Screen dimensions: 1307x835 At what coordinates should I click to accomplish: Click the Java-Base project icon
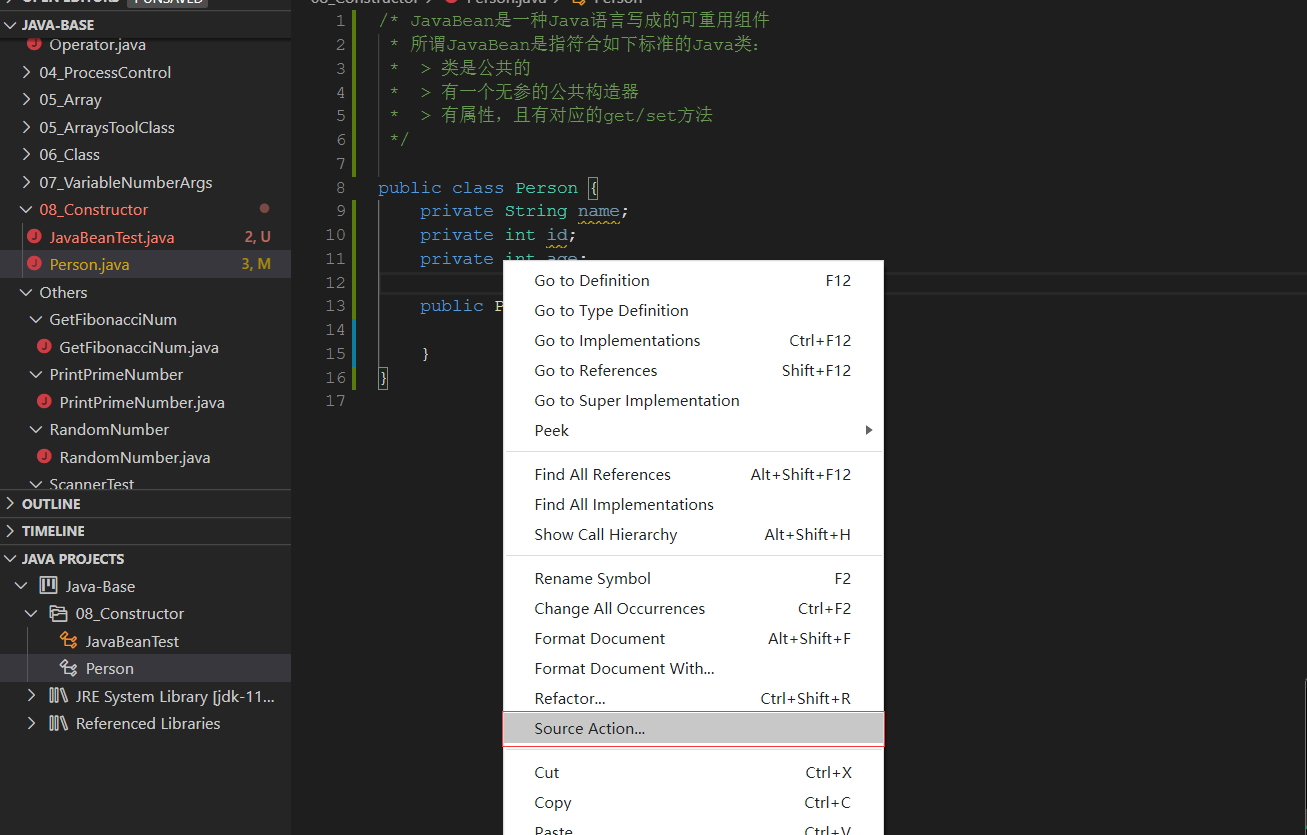(x=48, y=585)
